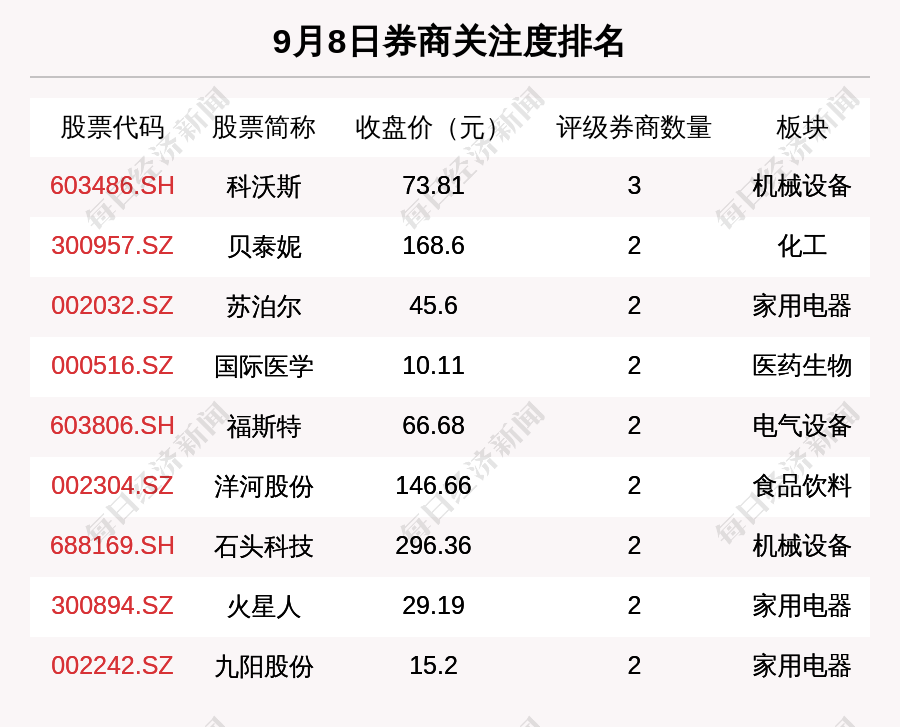Click closing price 146.66
Image resolution: width=900 pixels, height=727 pixels.
pos(433,486)
